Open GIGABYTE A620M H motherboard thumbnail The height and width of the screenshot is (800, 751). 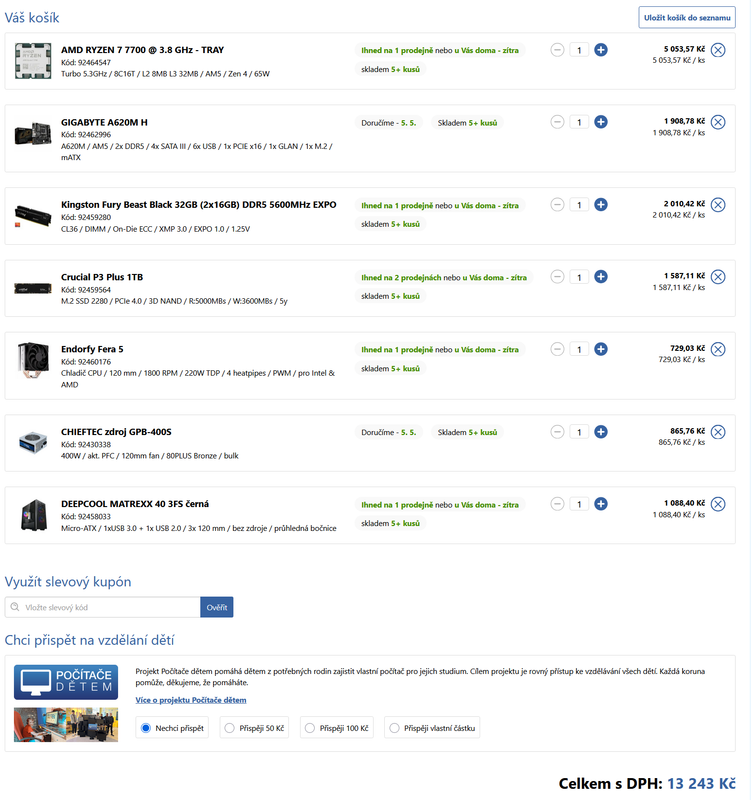[33, 134]
